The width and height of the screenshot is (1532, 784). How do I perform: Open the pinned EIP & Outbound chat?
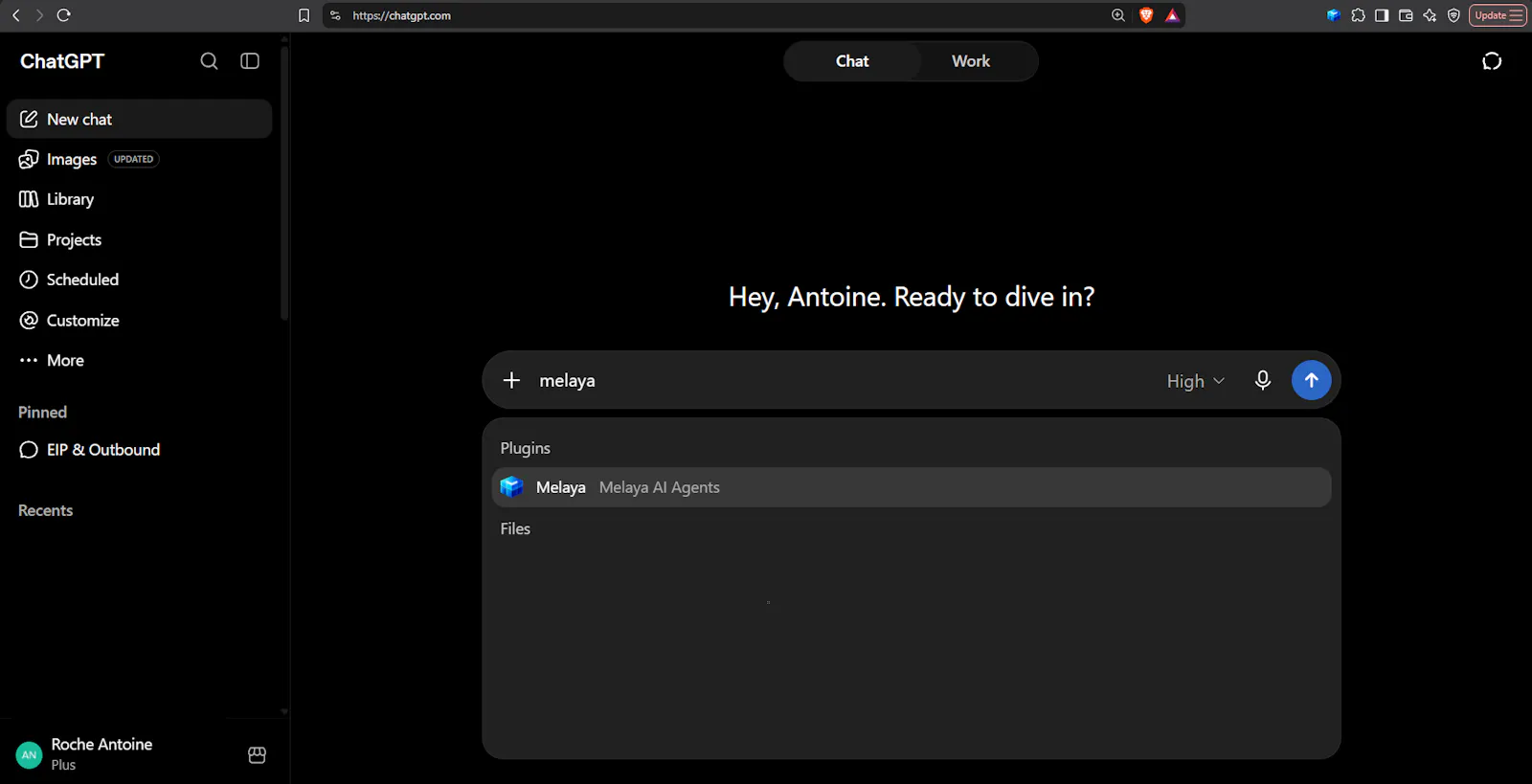point(140,450)
